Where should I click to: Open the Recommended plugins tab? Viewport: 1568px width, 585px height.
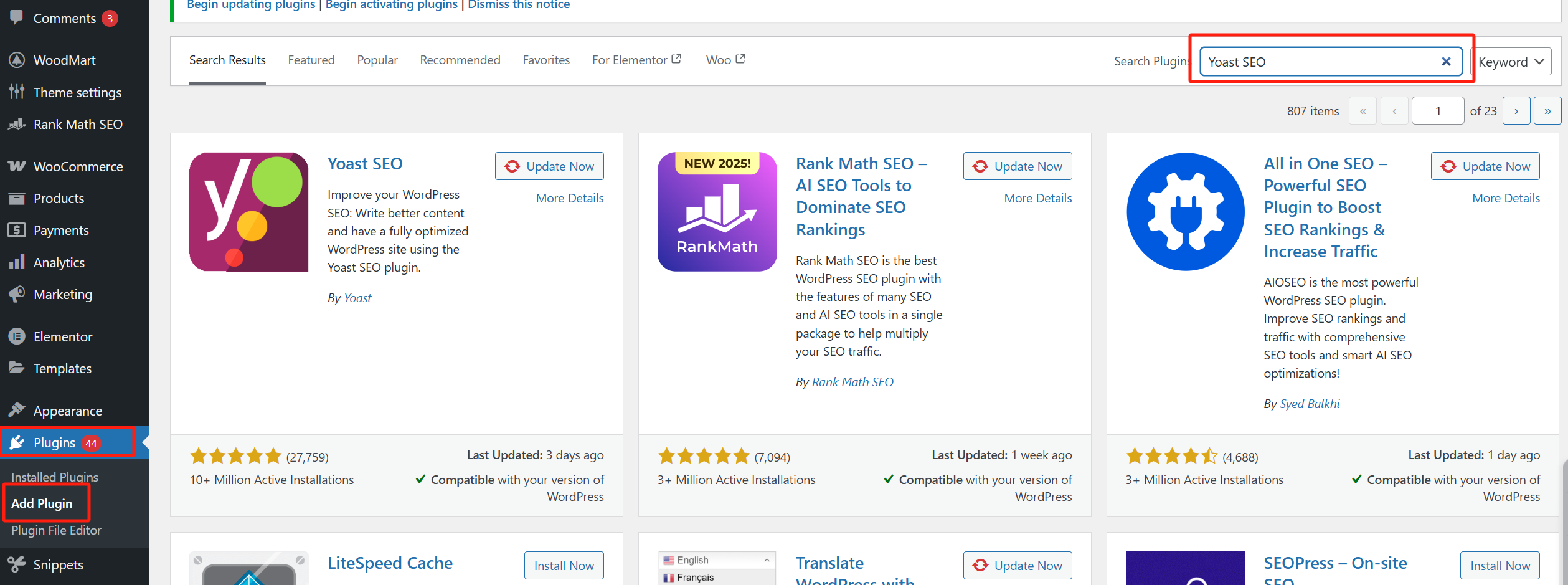(460, 60)
